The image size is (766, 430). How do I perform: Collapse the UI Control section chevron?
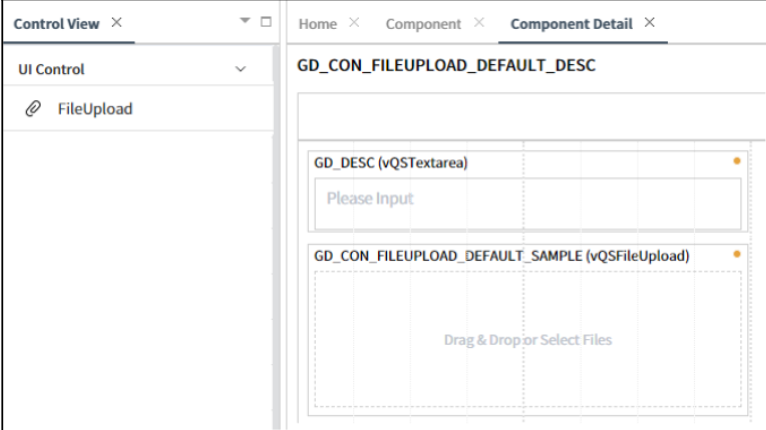coord(240,69)
